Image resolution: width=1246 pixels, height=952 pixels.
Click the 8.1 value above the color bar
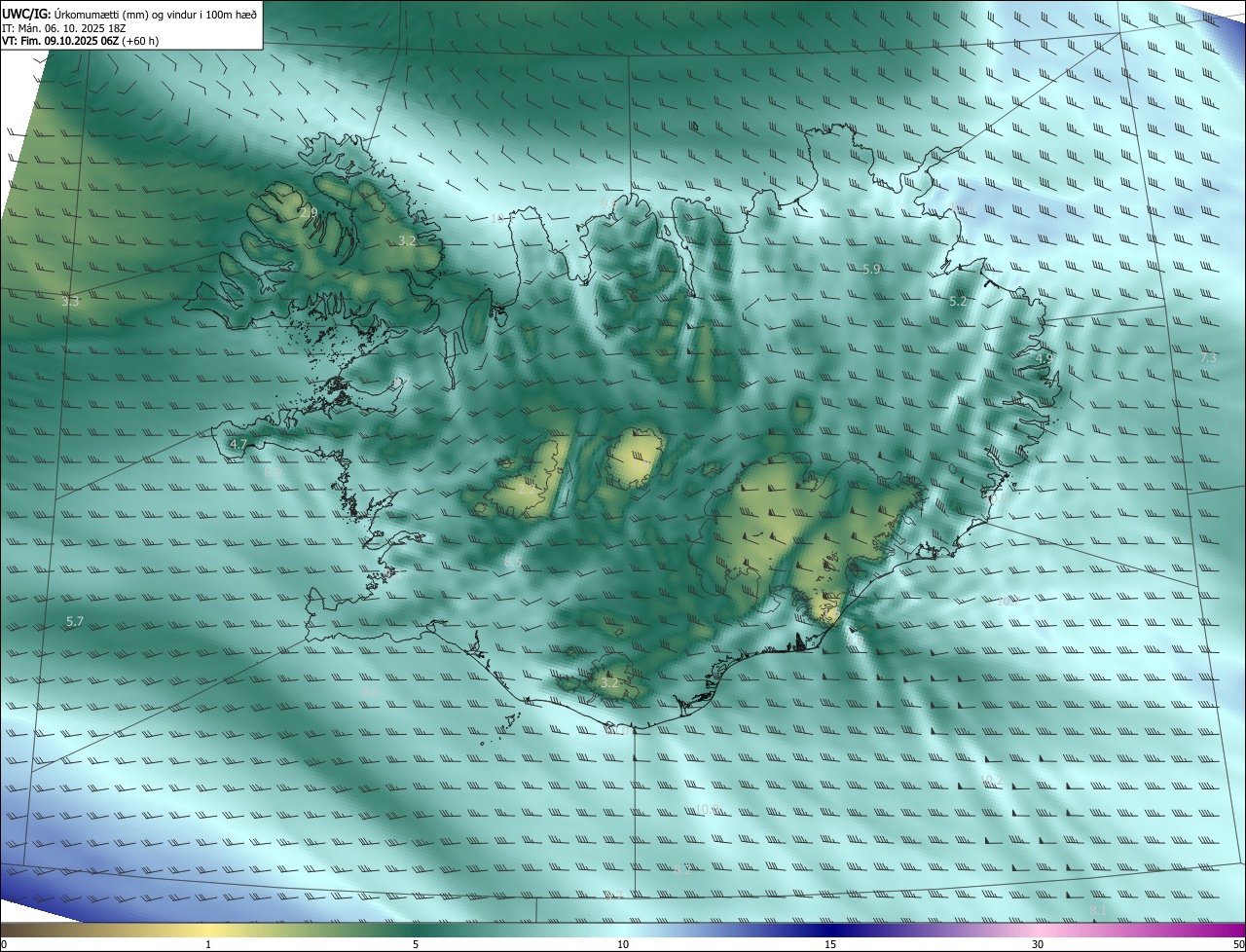click(x=1097, y=911)
